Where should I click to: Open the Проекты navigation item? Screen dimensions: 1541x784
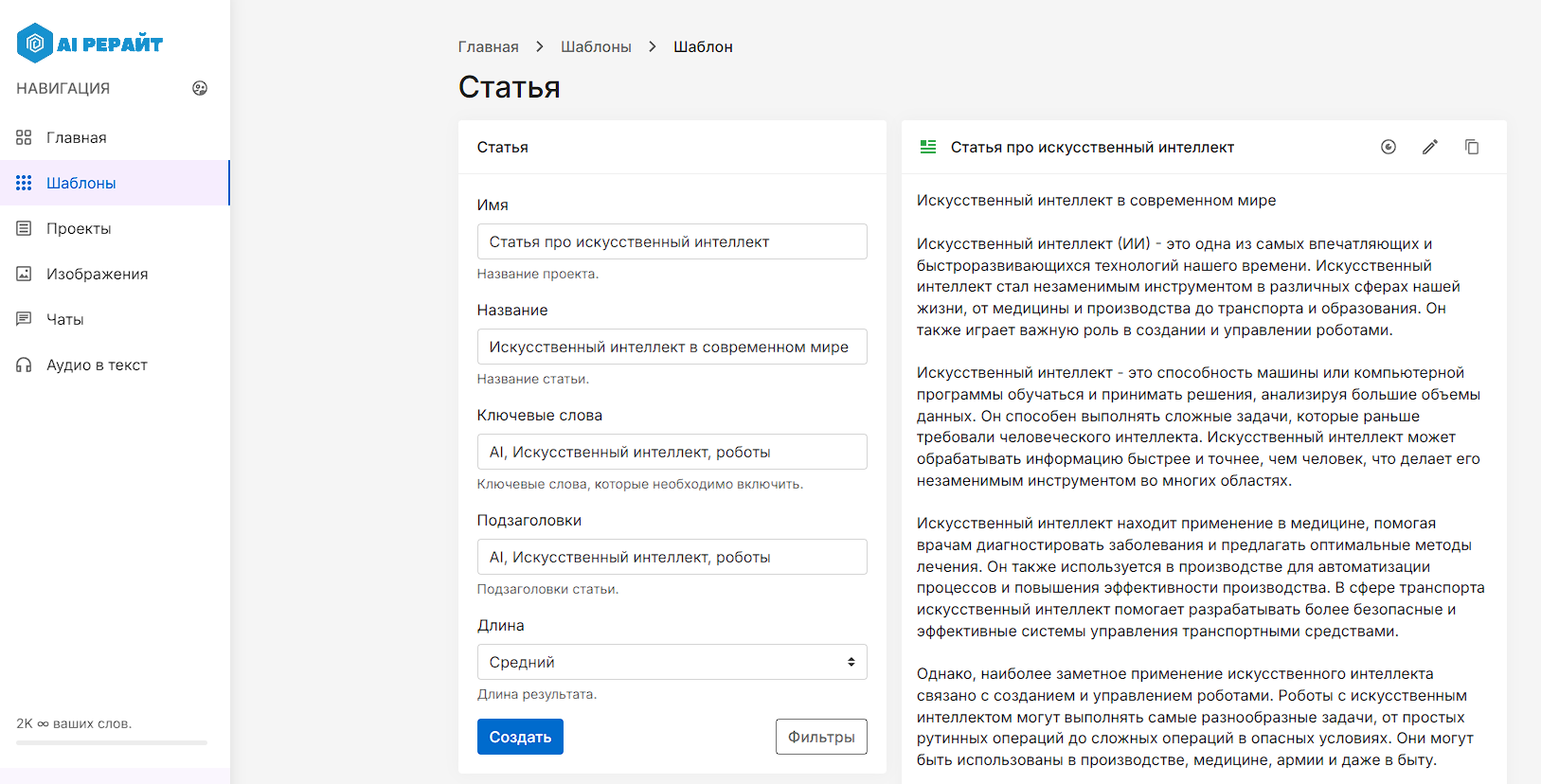point(115,228)
